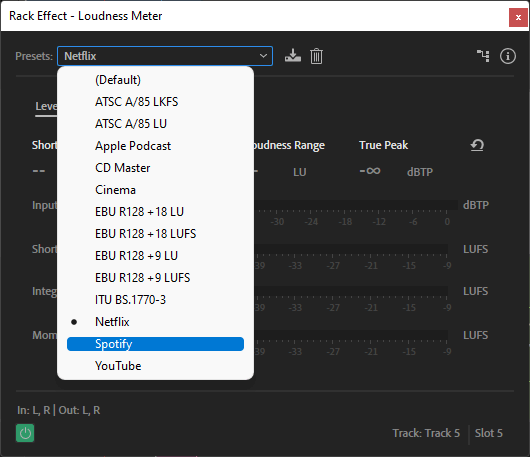Click the True Peak heading
This screenshot has height=457, width=530.
point(383,145)
